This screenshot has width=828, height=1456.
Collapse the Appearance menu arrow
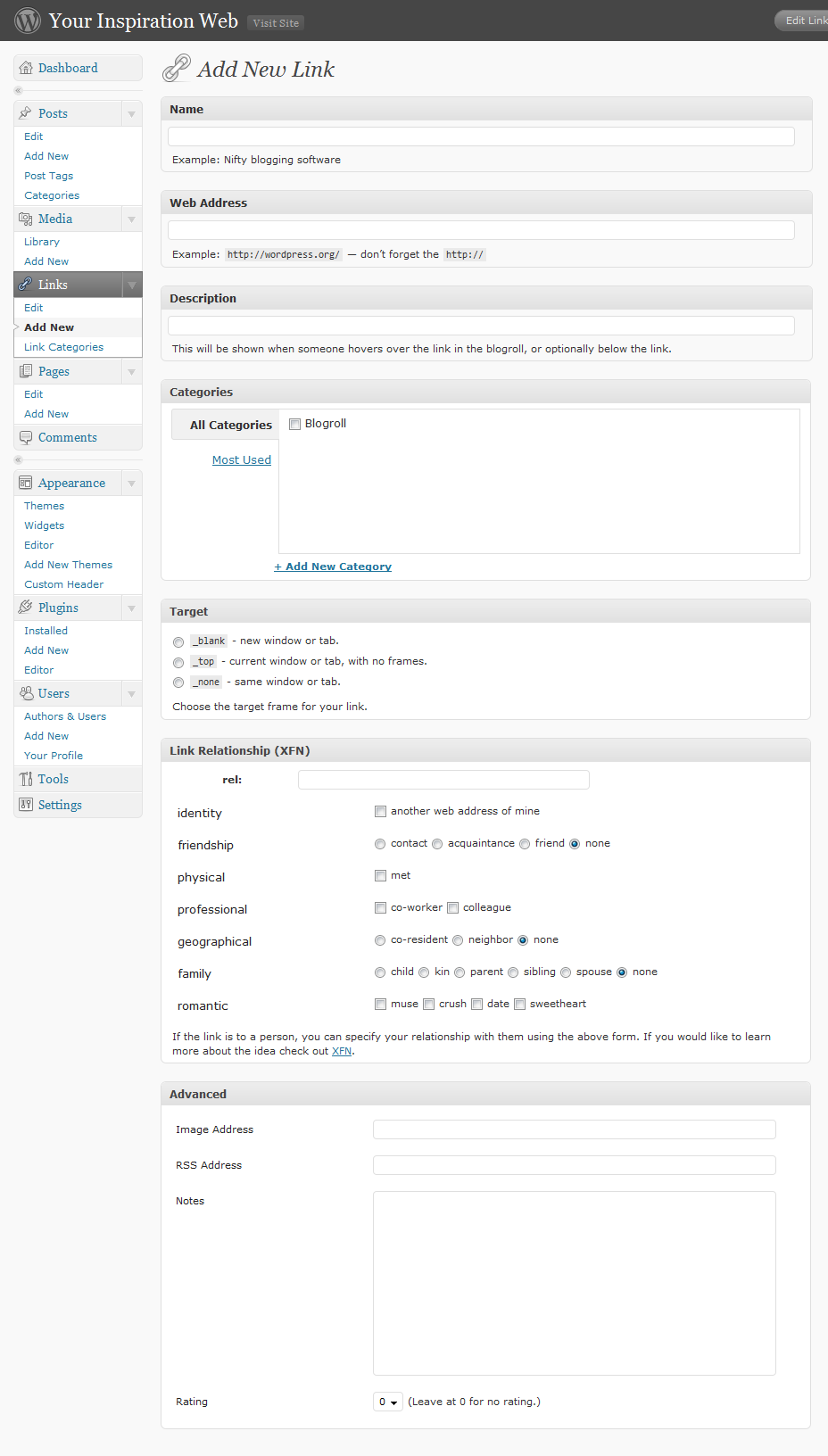pyautogui.click(x=131, y=483)
